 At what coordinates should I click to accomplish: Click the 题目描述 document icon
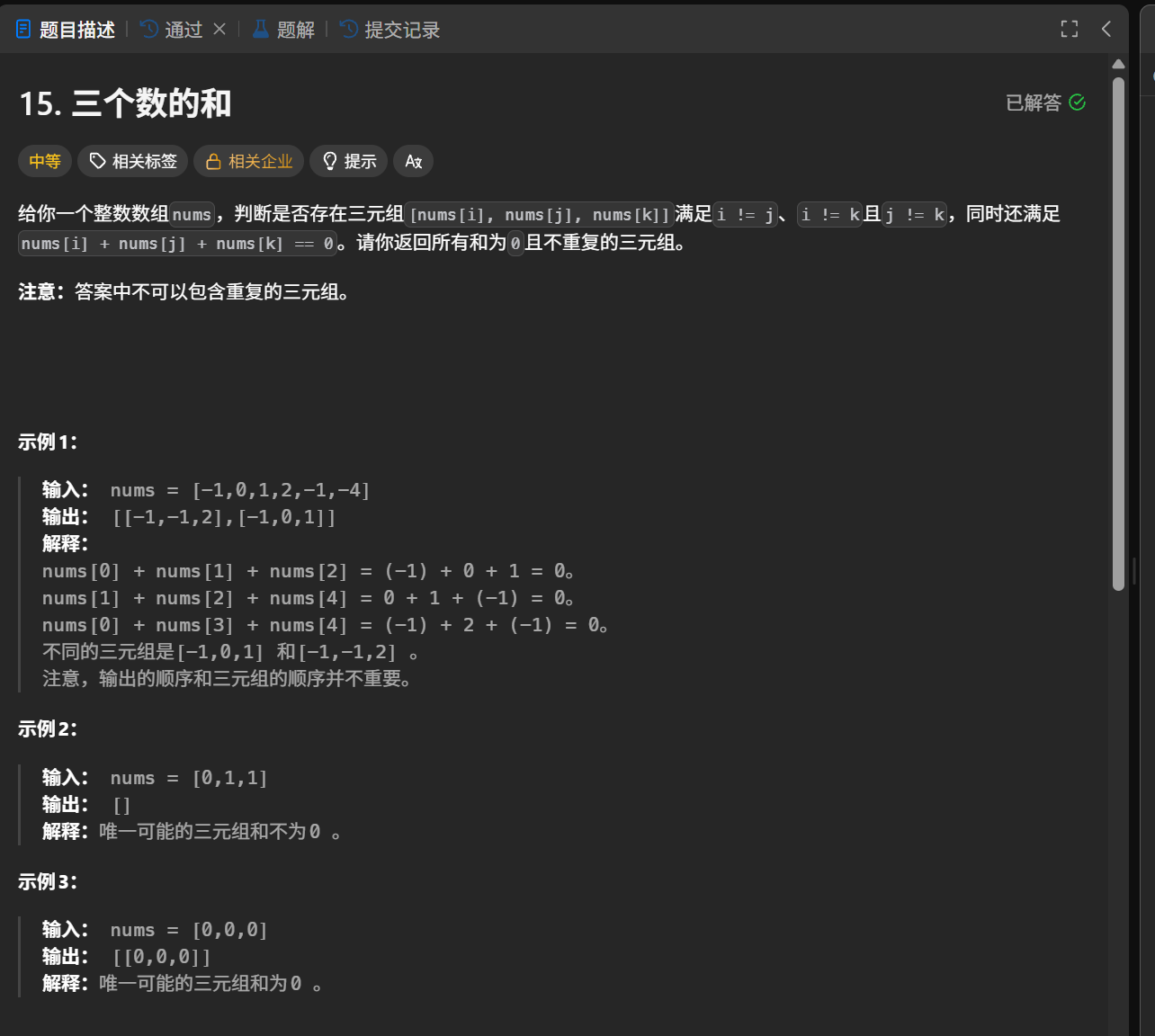(x=24, y=30)
